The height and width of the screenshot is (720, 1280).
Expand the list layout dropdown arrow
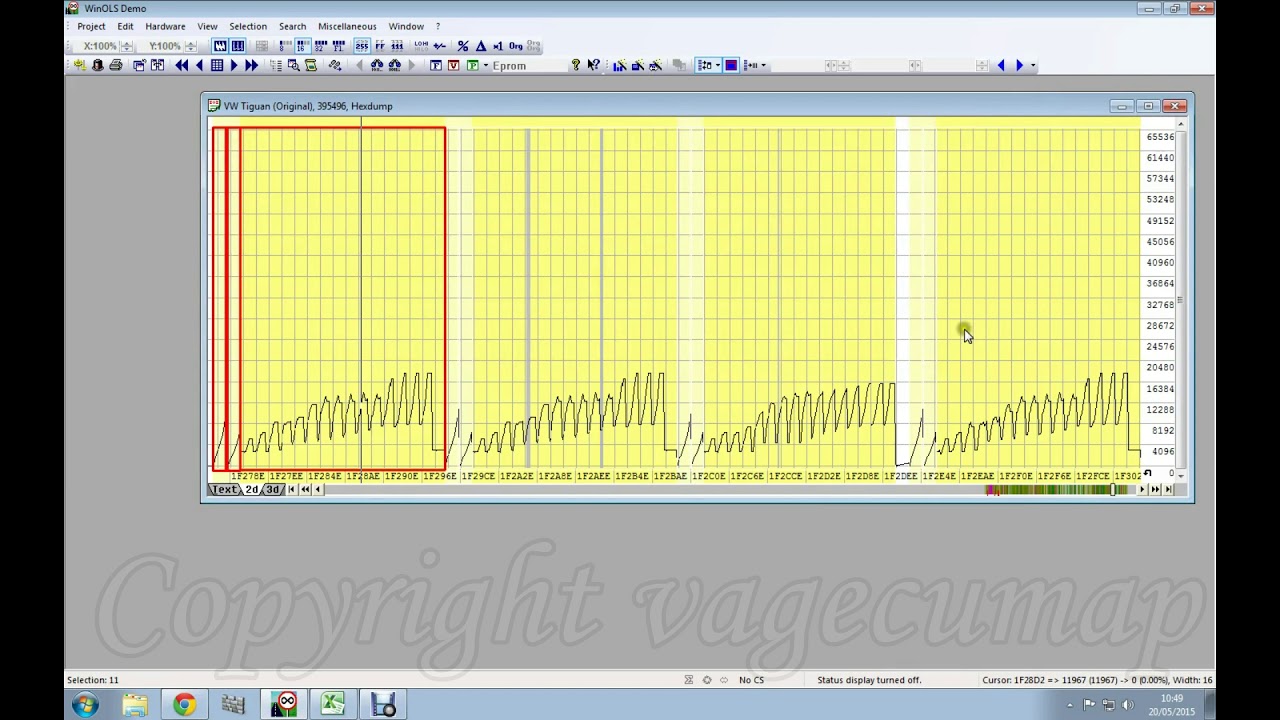717,65
